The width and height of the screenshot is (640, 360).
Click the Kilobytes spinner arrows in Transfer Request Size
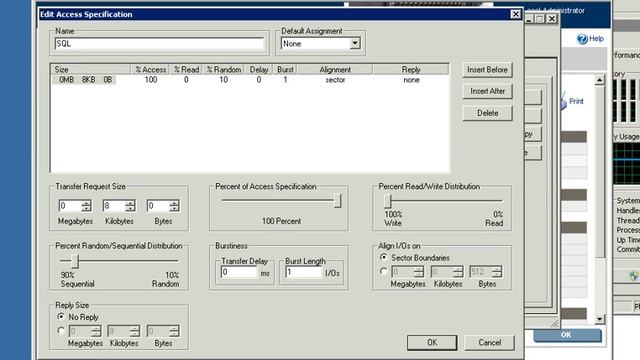[x=130, y=206]
